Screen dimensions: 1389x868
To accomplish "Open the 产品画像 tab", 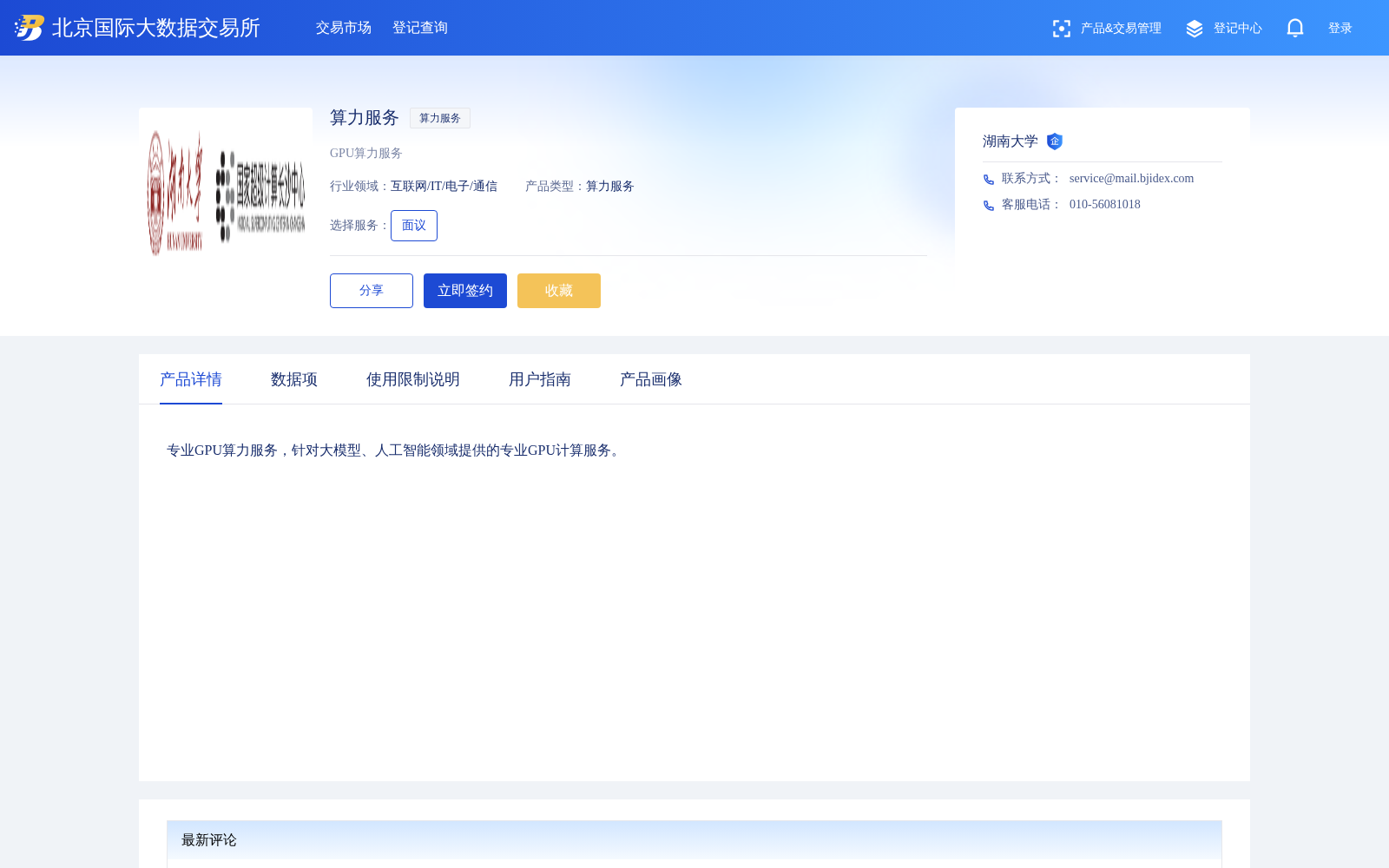I will pos(651,379).
